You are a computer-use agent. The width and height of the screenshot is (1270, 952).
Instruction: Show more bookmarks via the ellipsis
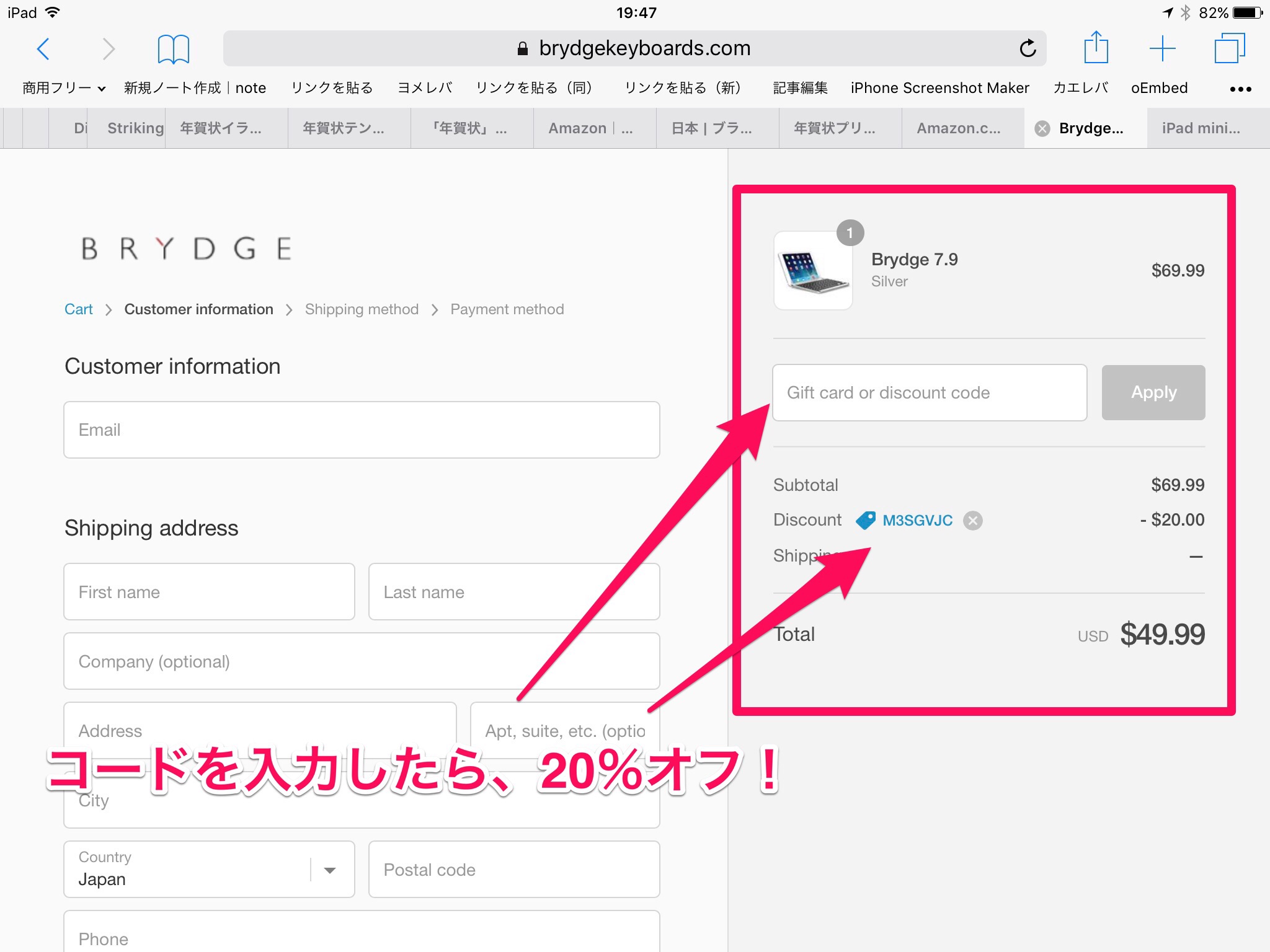(x=1240, y=89)
